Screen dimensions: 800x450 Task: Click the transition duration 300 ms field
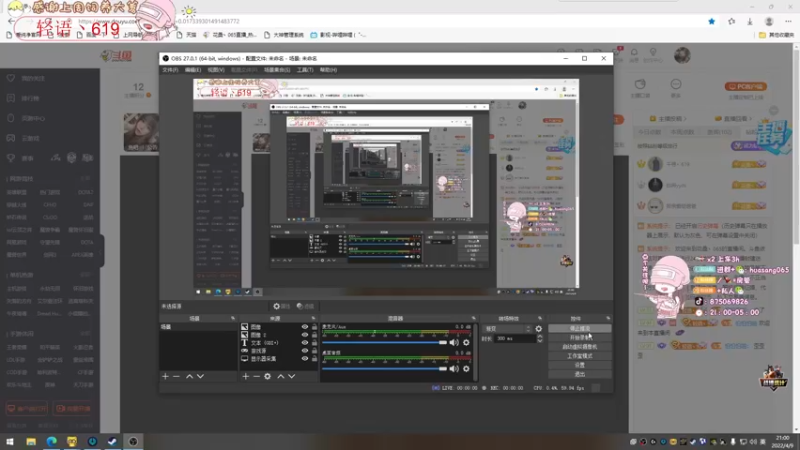click(515, 339)
